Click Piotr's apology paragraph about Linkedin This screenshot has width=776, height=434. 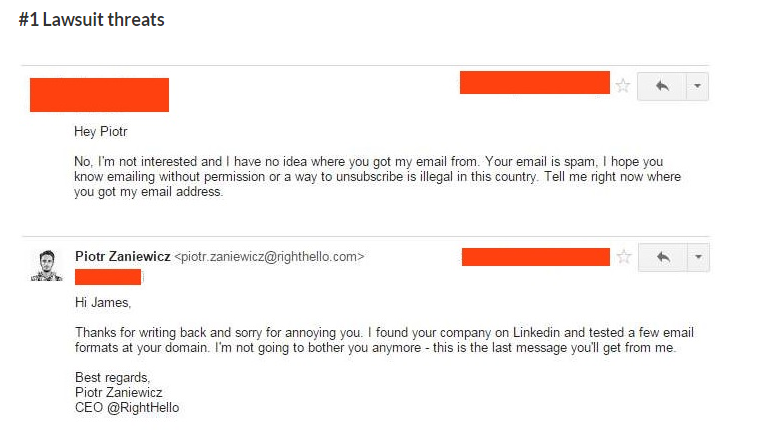[x=384, y=340]
